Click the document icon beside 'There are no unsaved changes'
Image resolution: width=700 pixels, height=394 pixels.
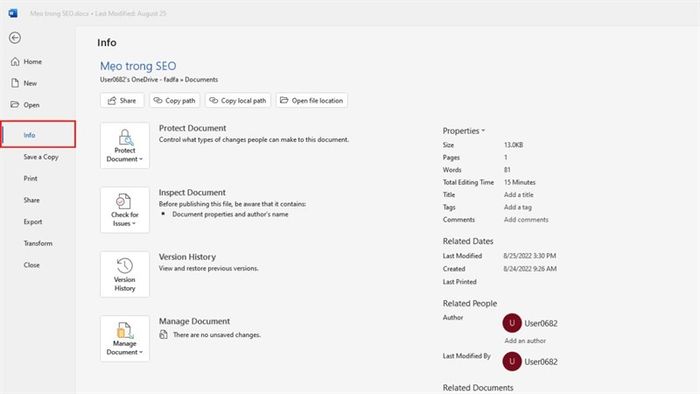(x=163, y=334)
